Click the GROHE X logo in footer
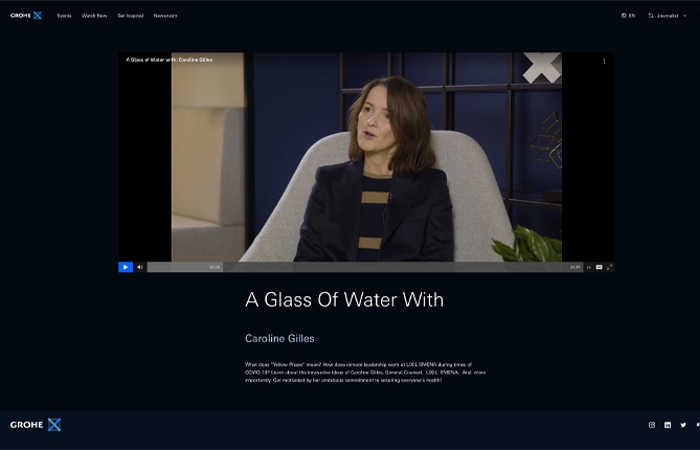 pyautogui.click(x=35, y=425)
